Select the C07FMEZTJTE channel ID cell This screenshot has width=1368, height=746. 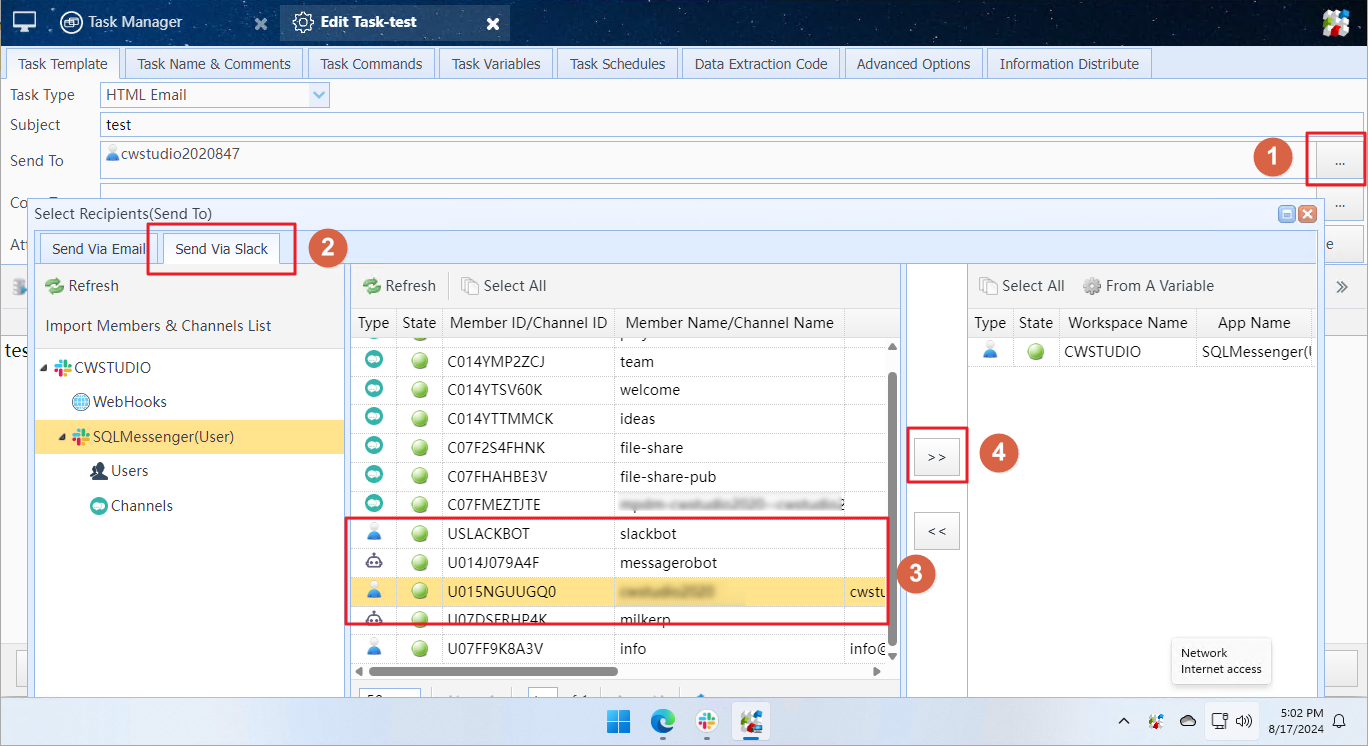pyautogui.click(x=528, y=505)
